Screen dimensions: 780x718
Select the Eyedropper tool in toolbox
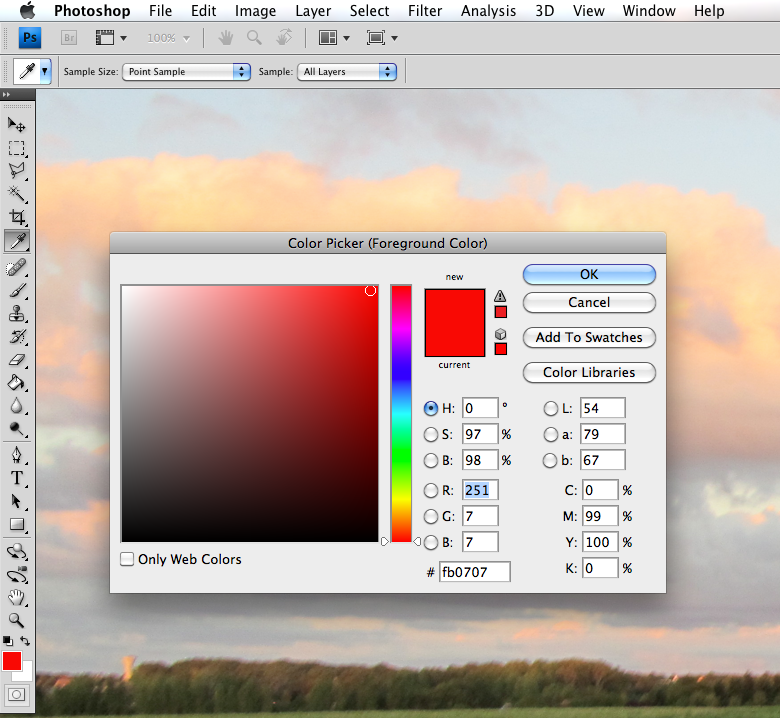coord(17,241)
